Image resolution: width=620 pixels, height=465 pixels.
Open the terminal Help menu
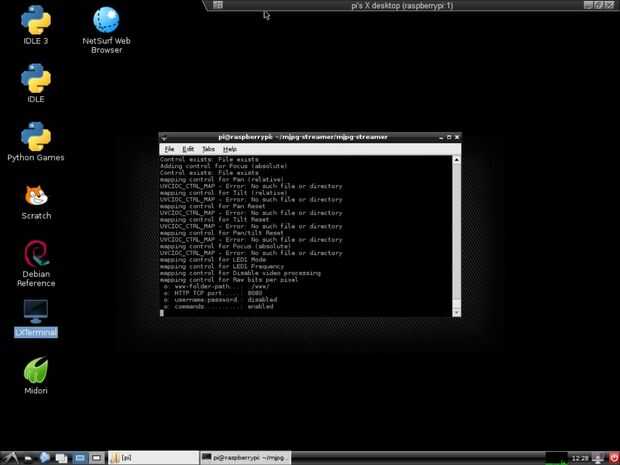(230, 149)
